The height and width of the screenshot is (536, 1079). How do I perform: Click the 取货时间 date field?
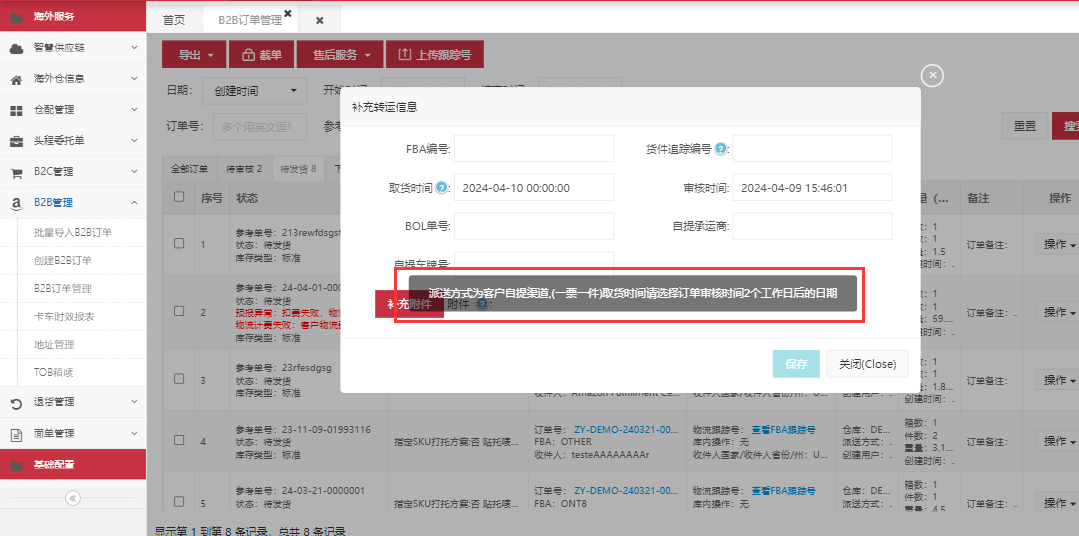534,187
